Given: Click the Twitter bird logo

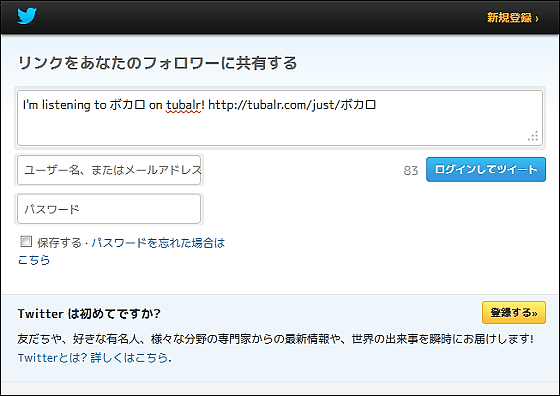Looking at the screenshot, I should click(27, 16).
